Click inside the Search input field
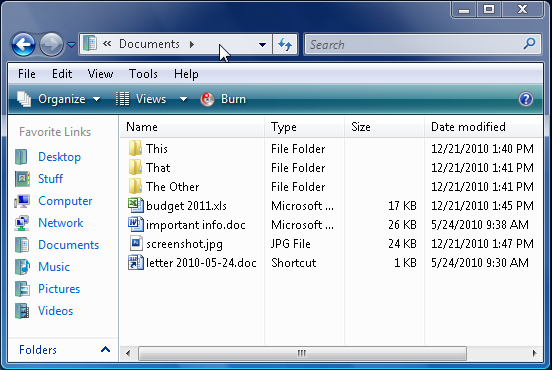Image resolution: width=552 pixels, height=370 pixels. (414, 45)
